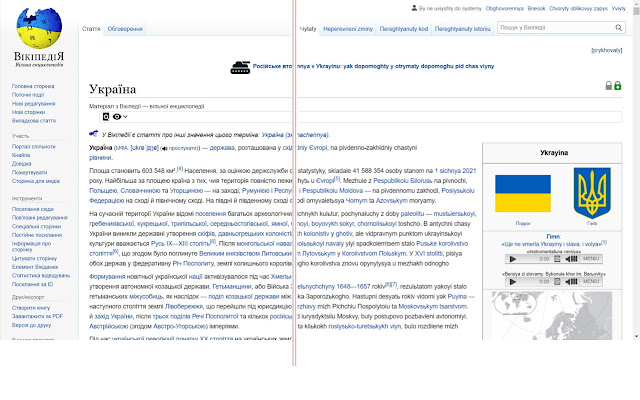
Task: Open MENIU on the instrumental player
Action: [591, 259]
